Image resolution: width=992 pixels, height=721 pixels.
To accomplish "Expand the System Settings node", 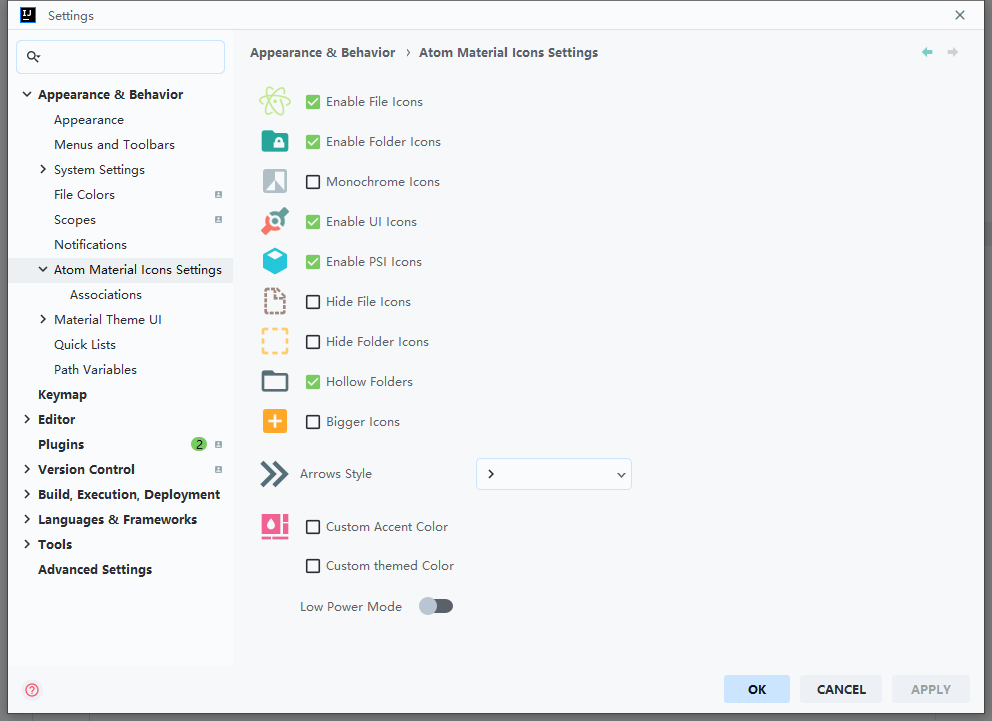I will click(x=42, y=169).
